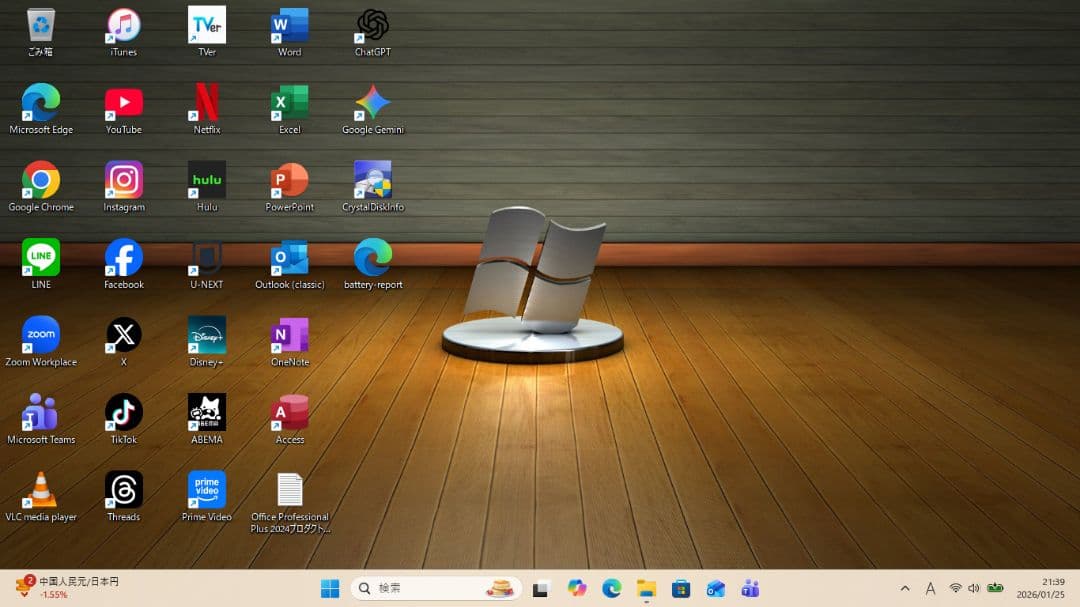This screenshot has width=1080, height=607.
Task: Click the Google Gemini shortcut icon
Action: coord(372,103)
